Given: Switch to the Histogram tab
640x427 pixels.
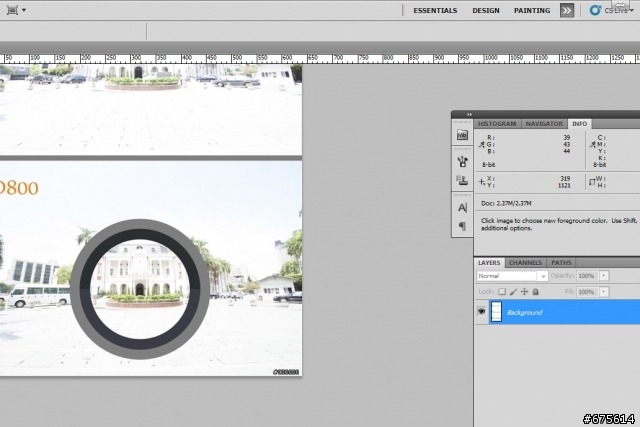Looking at the screenshot, I should [497, 123].
